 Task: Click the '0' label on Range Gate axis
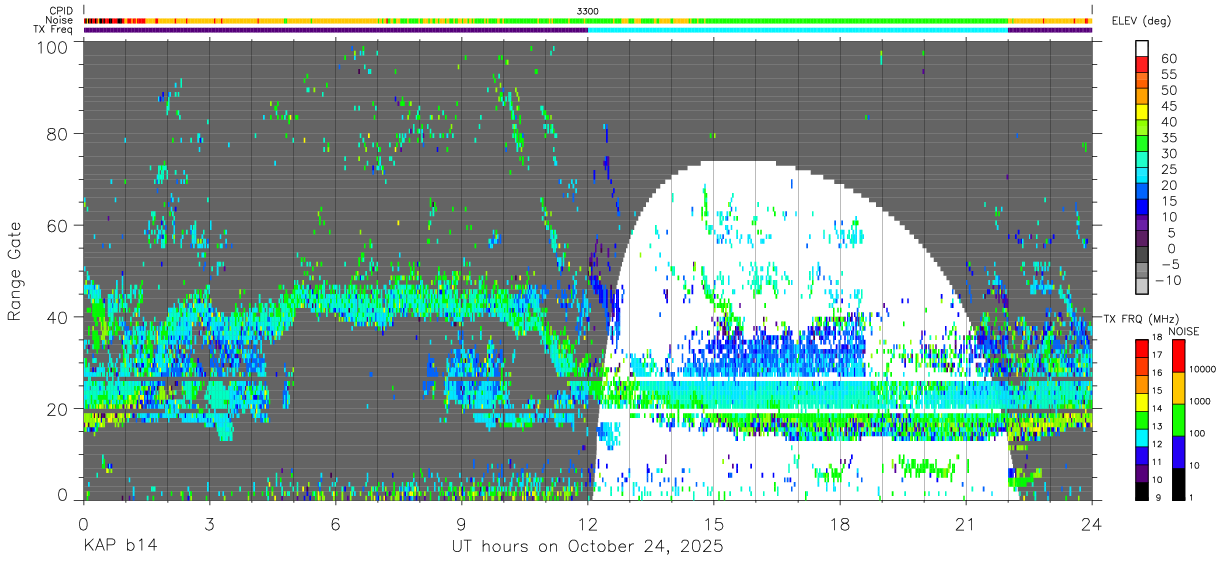pos(63,494)
